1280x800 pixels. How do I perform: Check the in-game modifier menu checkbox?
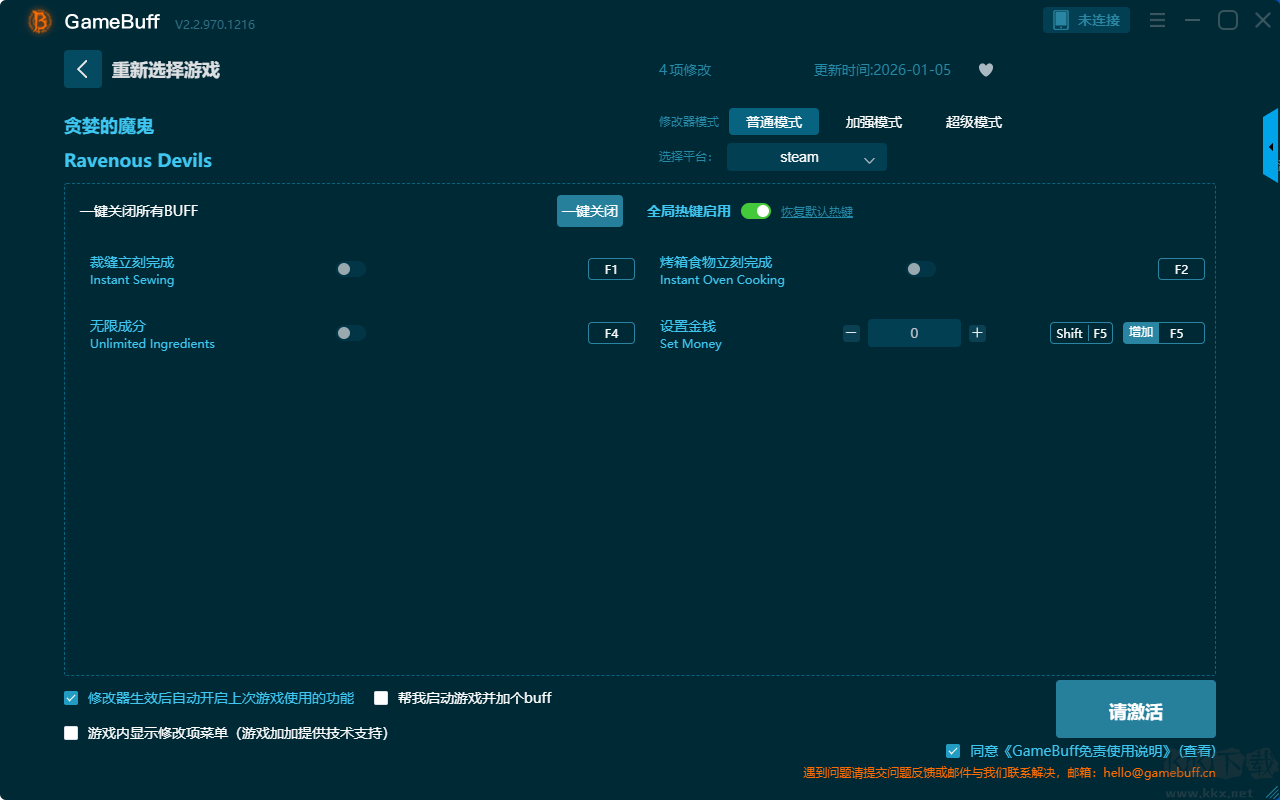71,733
